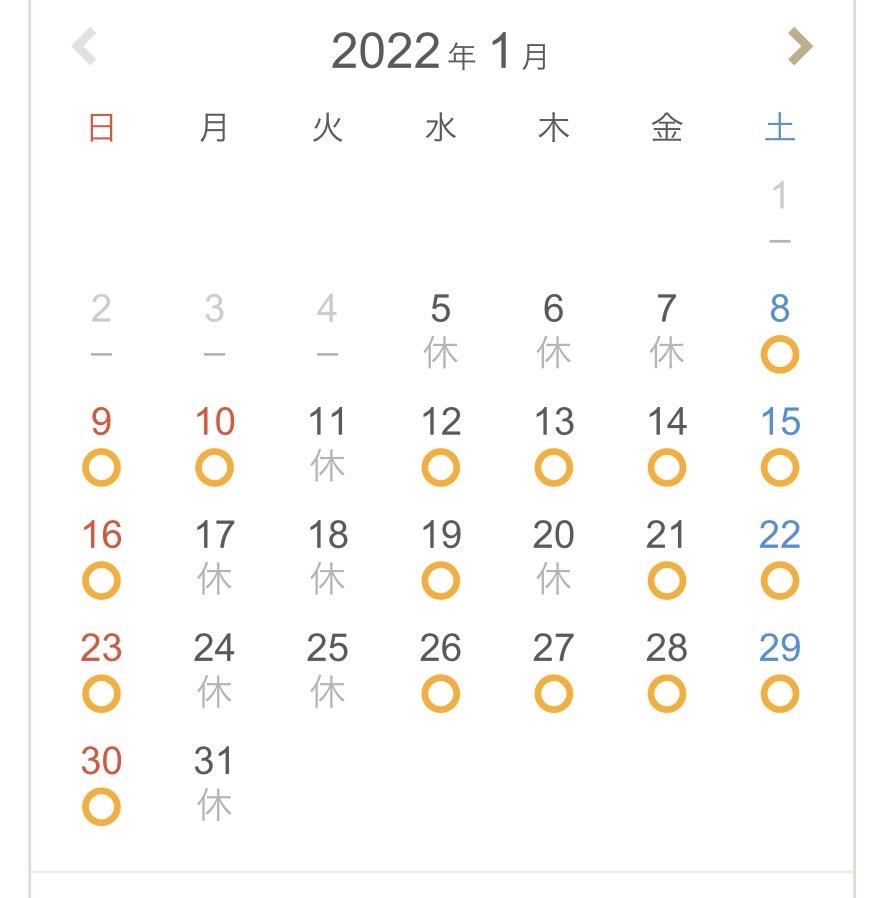
Task: Pick Saturday the 15th
Action: click(x=780, y=423)
